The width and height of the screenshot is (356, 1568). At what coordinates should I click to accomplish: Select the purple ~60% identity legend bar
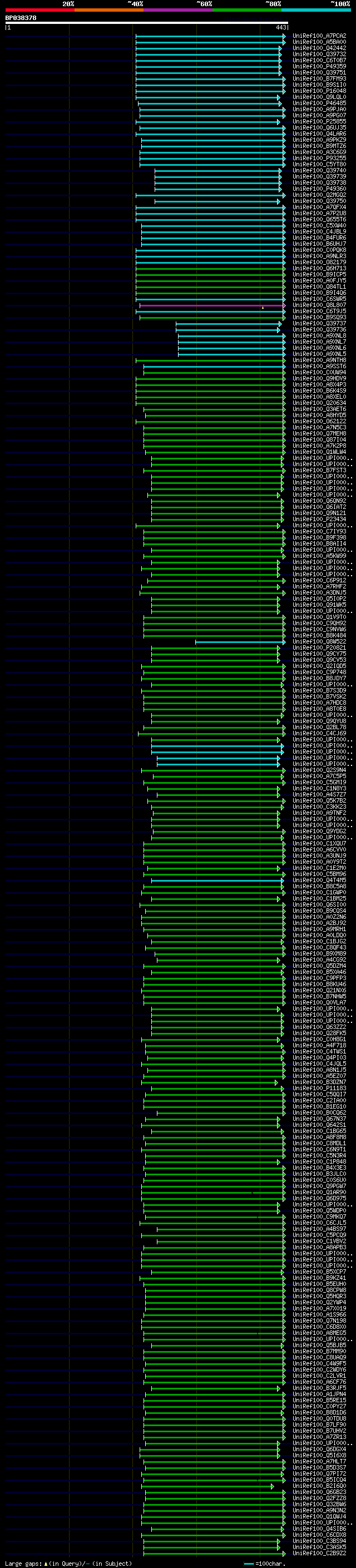[x=177, y=10]
